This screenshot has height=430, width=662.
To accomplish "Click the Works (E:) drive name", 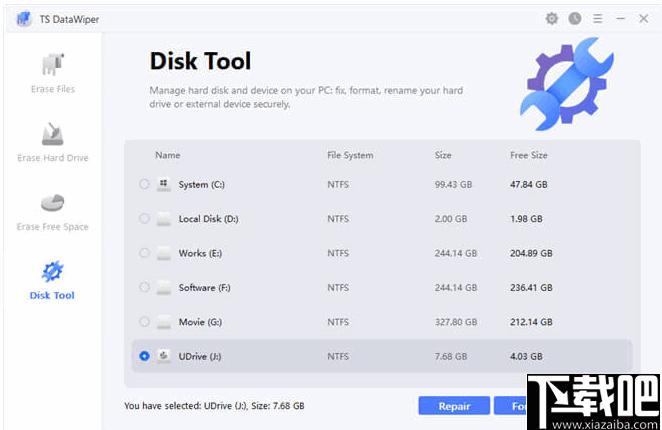I will [x=200, y=253].
